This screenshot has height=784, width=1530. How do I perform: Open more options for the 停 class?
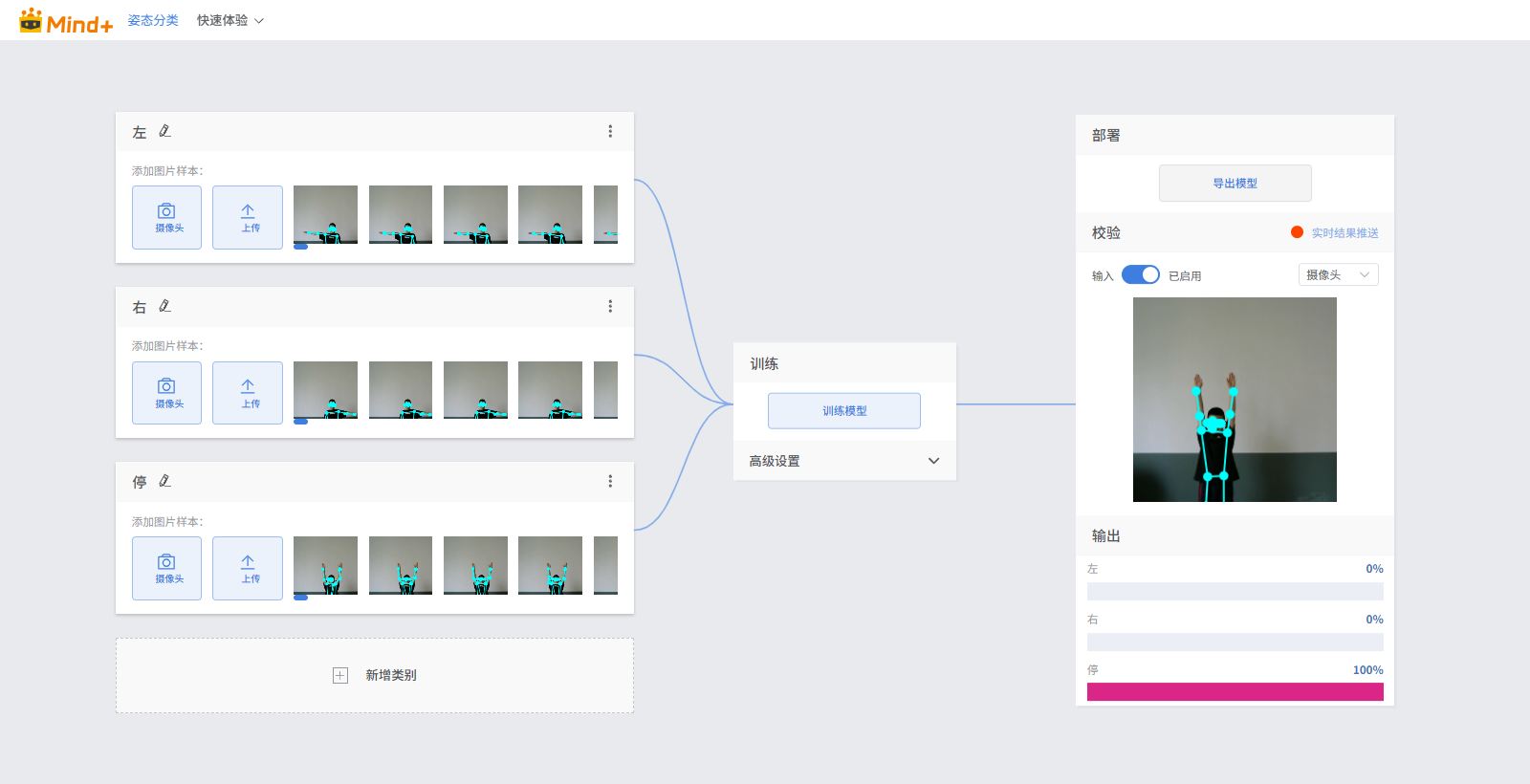(610, 481)
